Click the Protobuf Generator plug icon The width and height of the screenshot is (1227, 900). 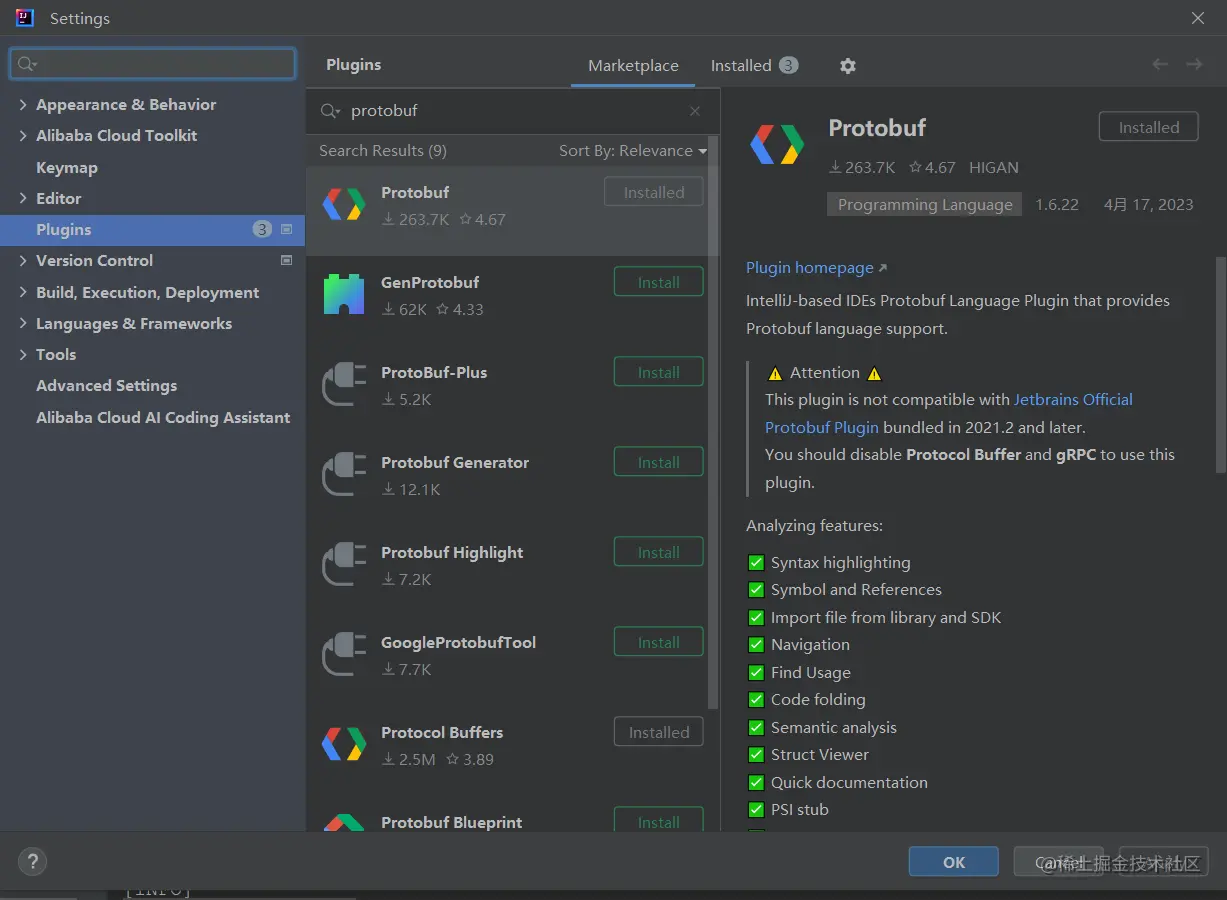click(343, 475)
